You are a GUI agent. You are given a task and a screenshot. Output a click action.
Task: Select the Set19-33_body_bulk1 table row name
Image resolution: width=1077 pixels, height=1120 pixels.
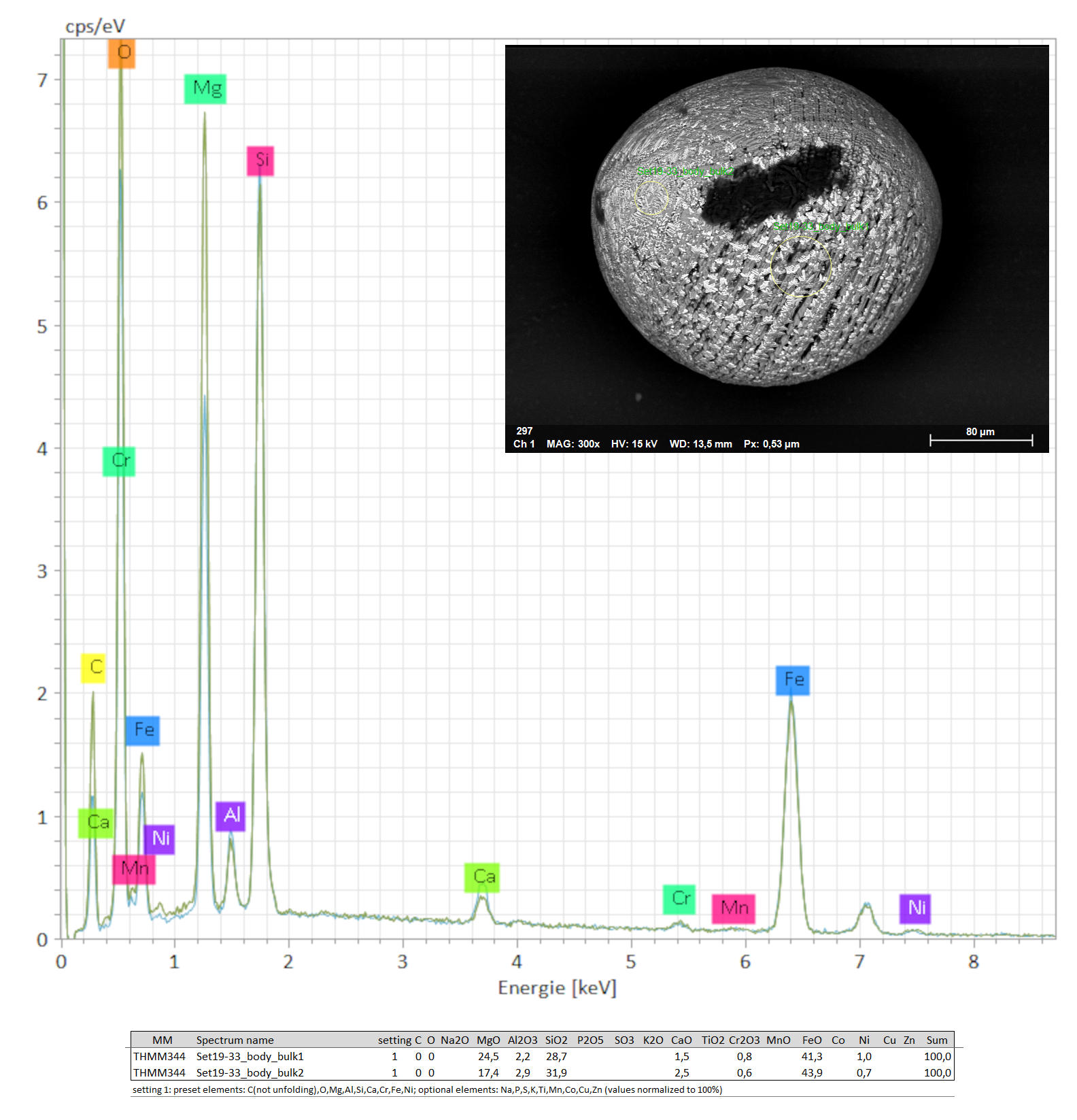[250, 1056]
